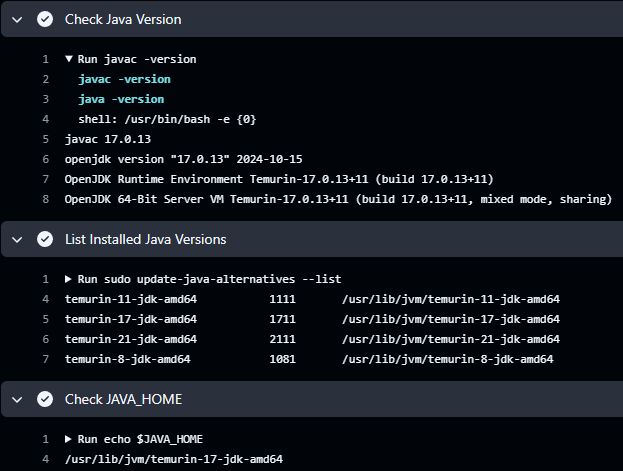Click the List Installed Java Versions success icon
623x471 pixels.
point(45,239)
